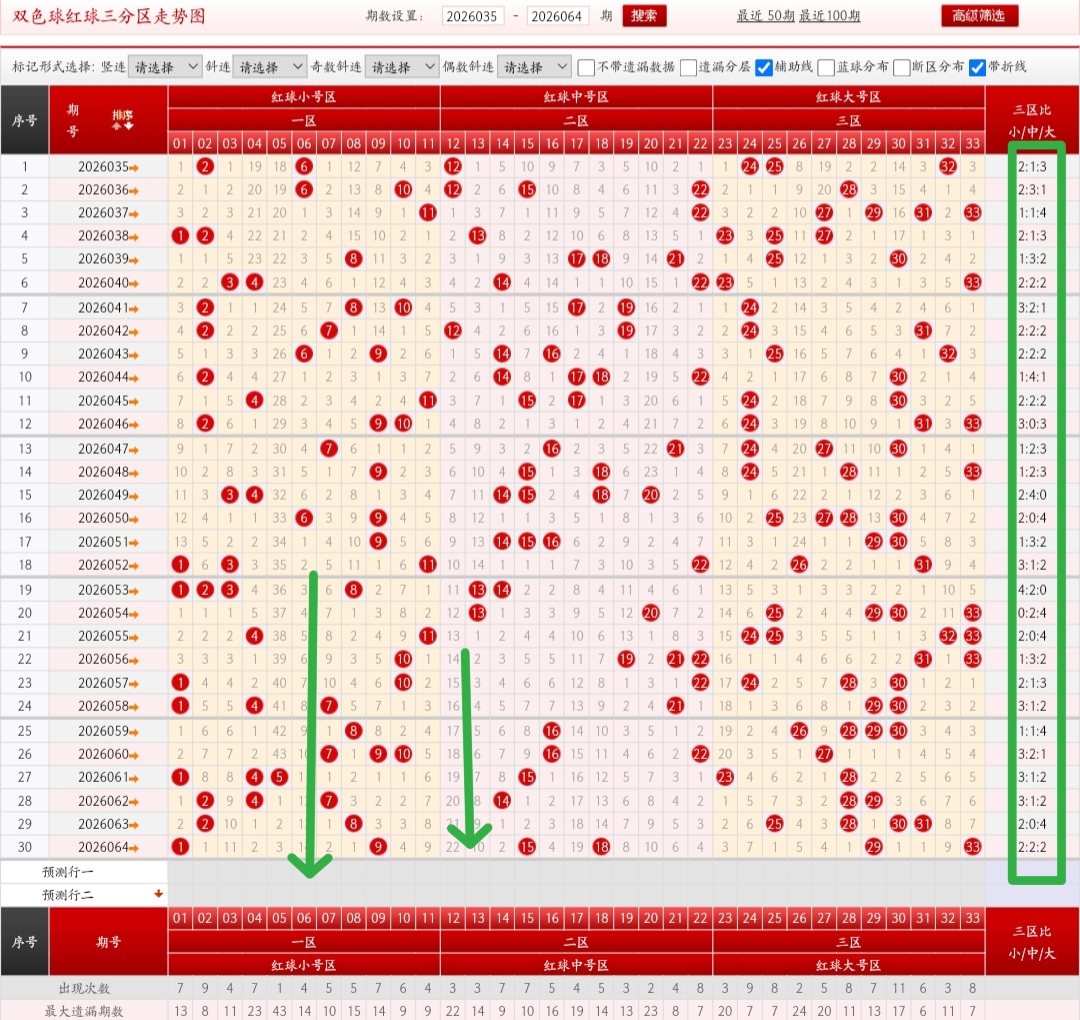The image size is (1080, 1020).
Task: Open the 斜连 请选择 dropdown
Action: 270,67
